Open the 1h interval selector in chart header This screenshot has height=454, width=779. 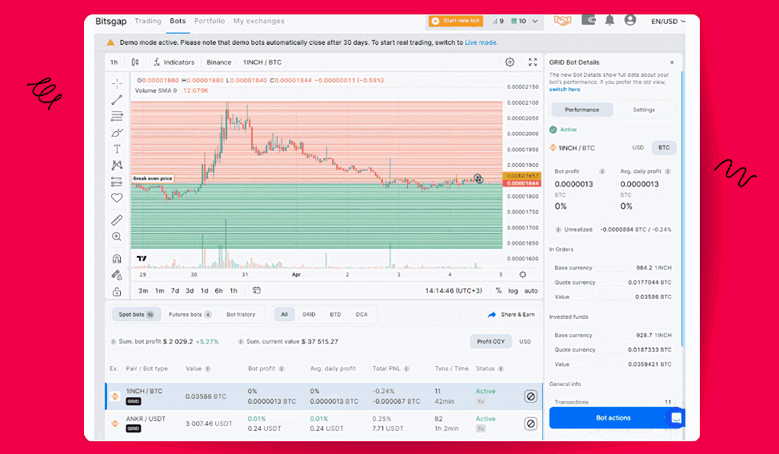pyautogui.click(x=114, y=62)
